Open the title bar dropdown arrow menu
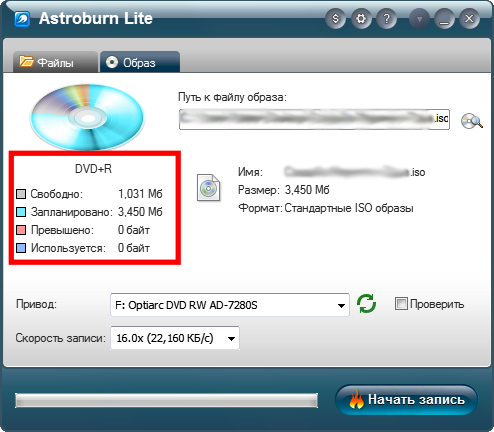Image resolution: width=494 pixels, height=432 pixels. pos(419,19)
